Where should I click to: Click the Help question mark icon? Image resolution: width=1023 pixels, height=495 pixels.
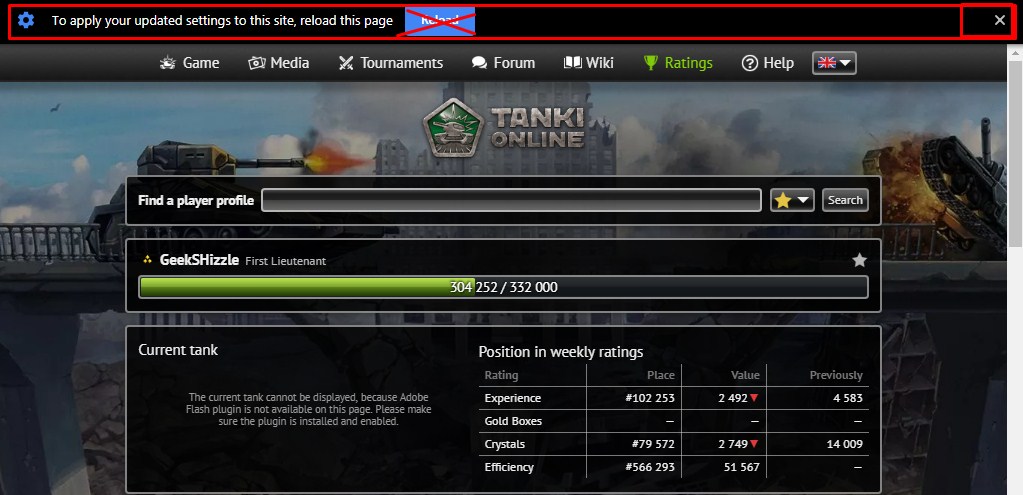(750, 63)
